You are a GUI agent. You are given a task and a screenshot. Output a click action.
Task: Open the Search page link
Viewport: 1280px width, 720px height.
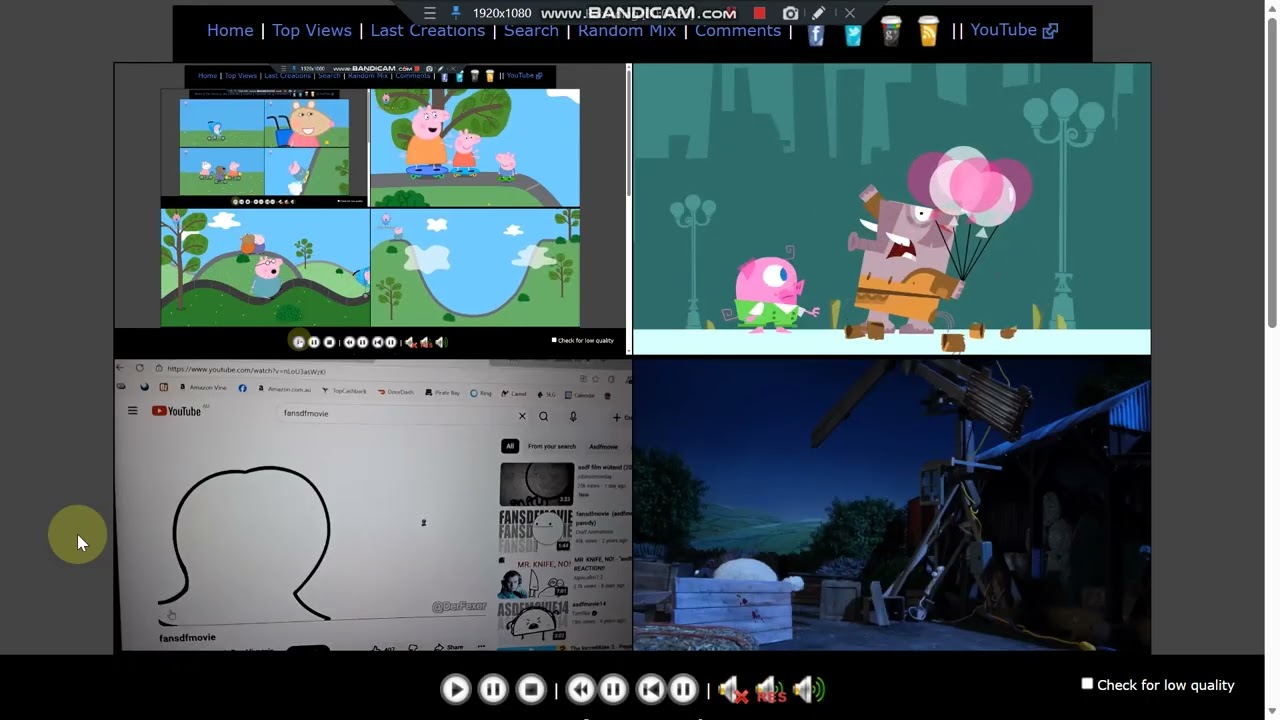[531, 30]
